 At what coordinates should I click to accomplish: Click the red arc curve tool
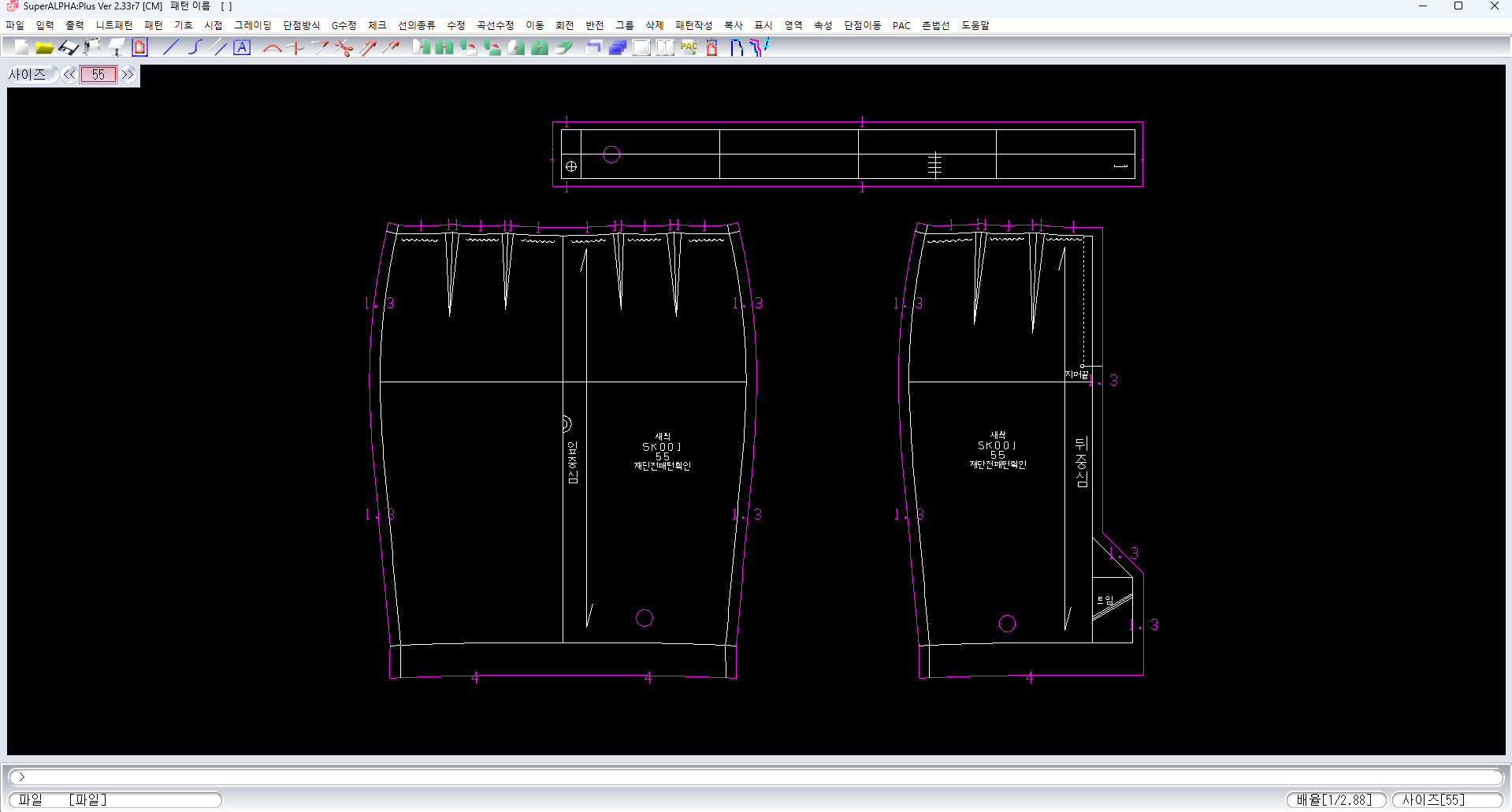[273, 48]
